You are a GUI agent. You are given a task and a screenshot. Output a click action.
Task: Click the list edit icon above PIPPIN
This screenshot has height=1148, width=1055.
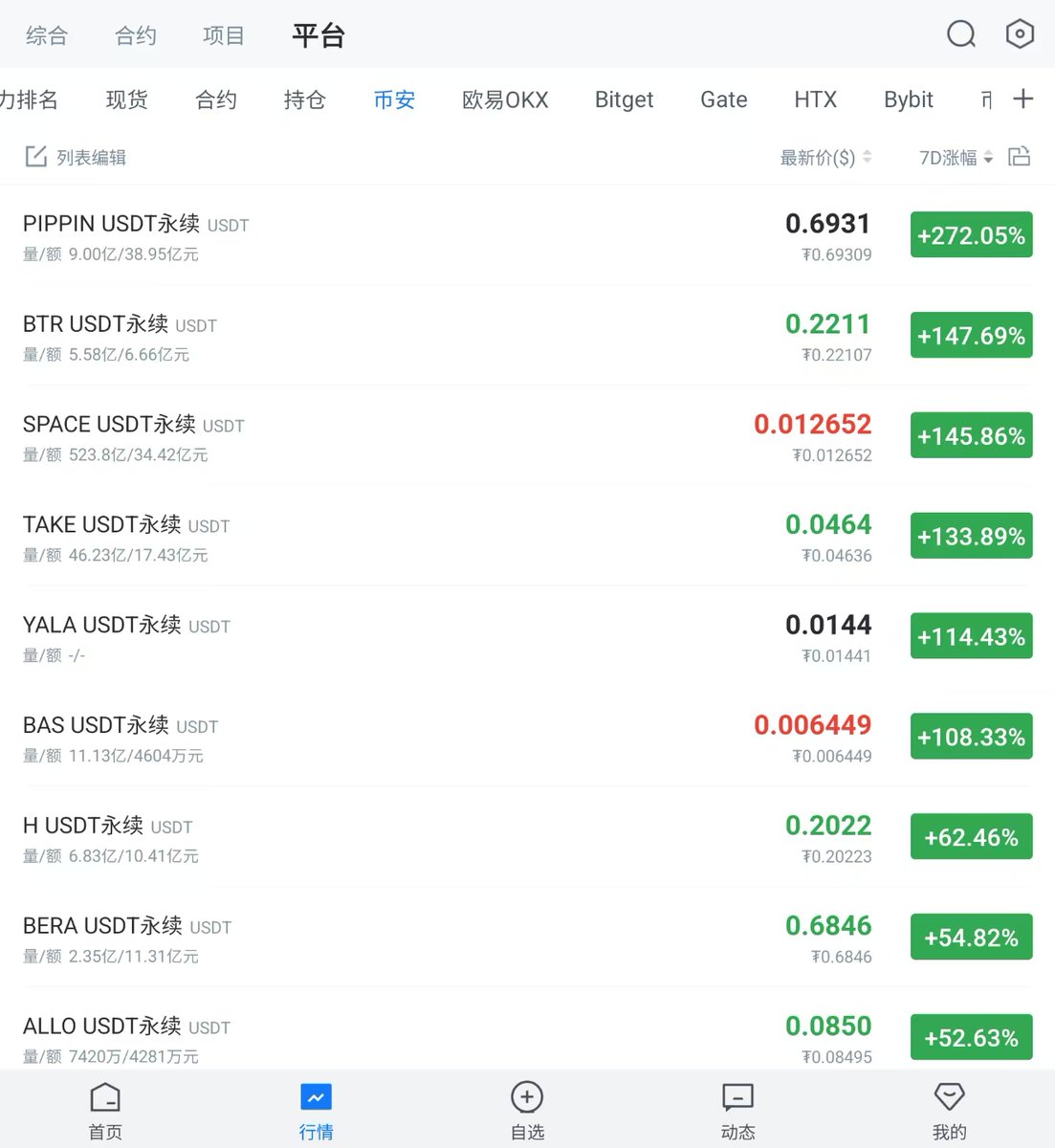point(36,156)
